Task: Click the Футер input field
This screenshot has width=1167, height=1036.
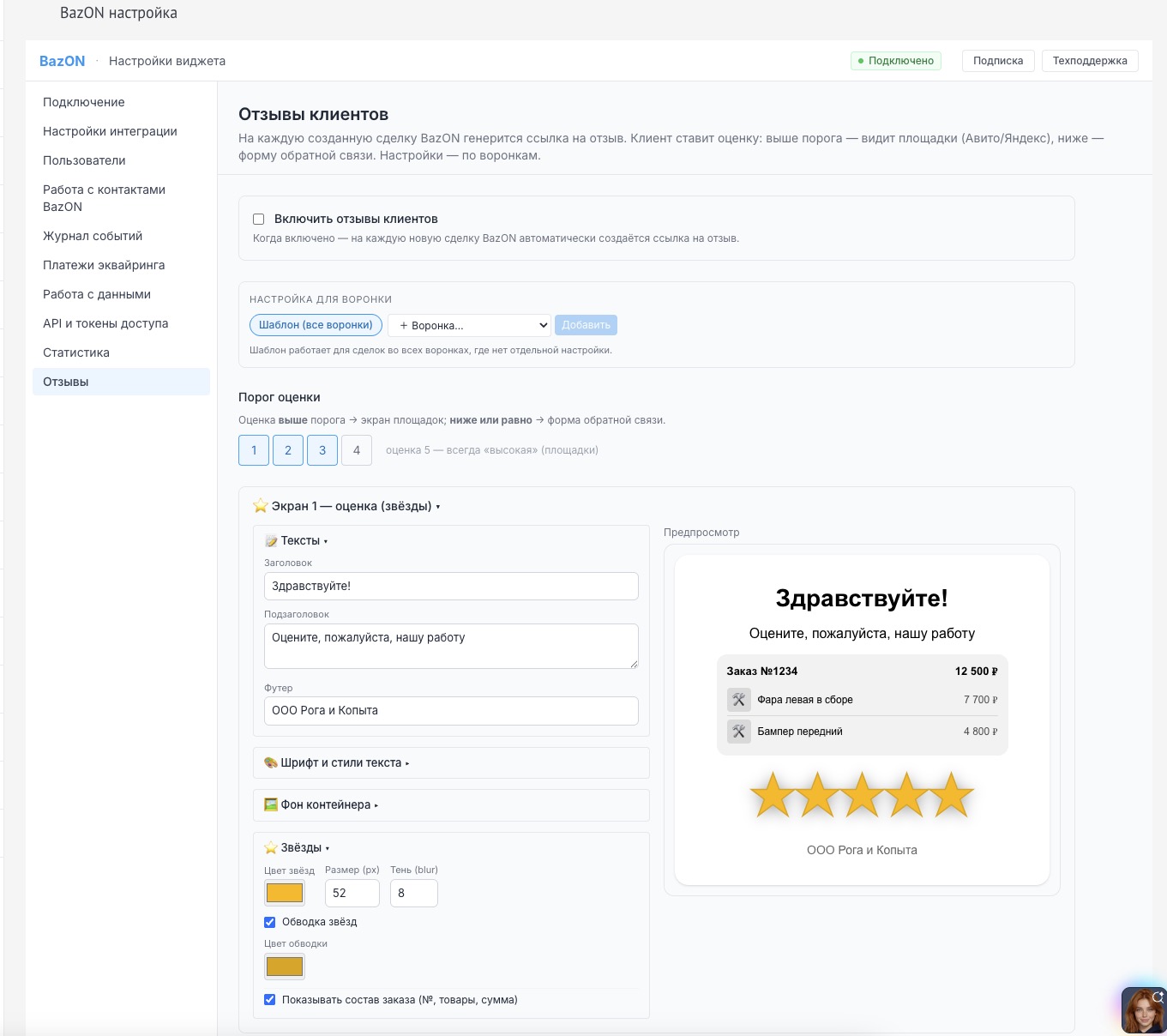Action: pyautogui.click(x=451, y=711)
